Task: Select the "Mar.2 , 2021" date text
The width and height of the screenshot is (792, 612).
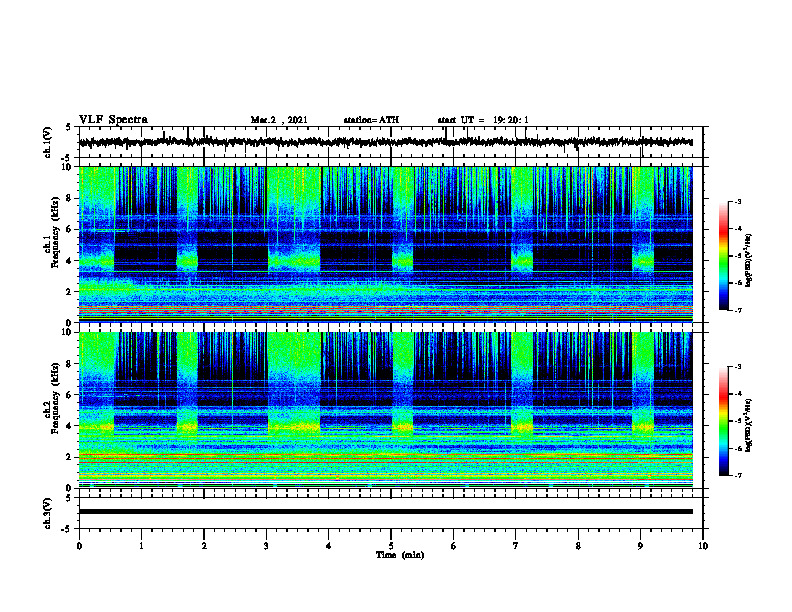Action: (279, 120)
